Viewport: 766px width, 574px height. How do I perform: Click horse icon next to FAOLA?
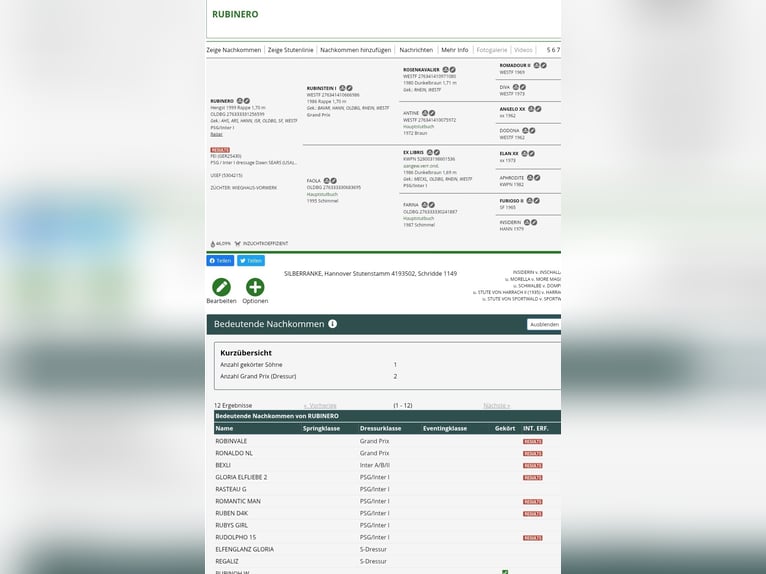point(329,180)
